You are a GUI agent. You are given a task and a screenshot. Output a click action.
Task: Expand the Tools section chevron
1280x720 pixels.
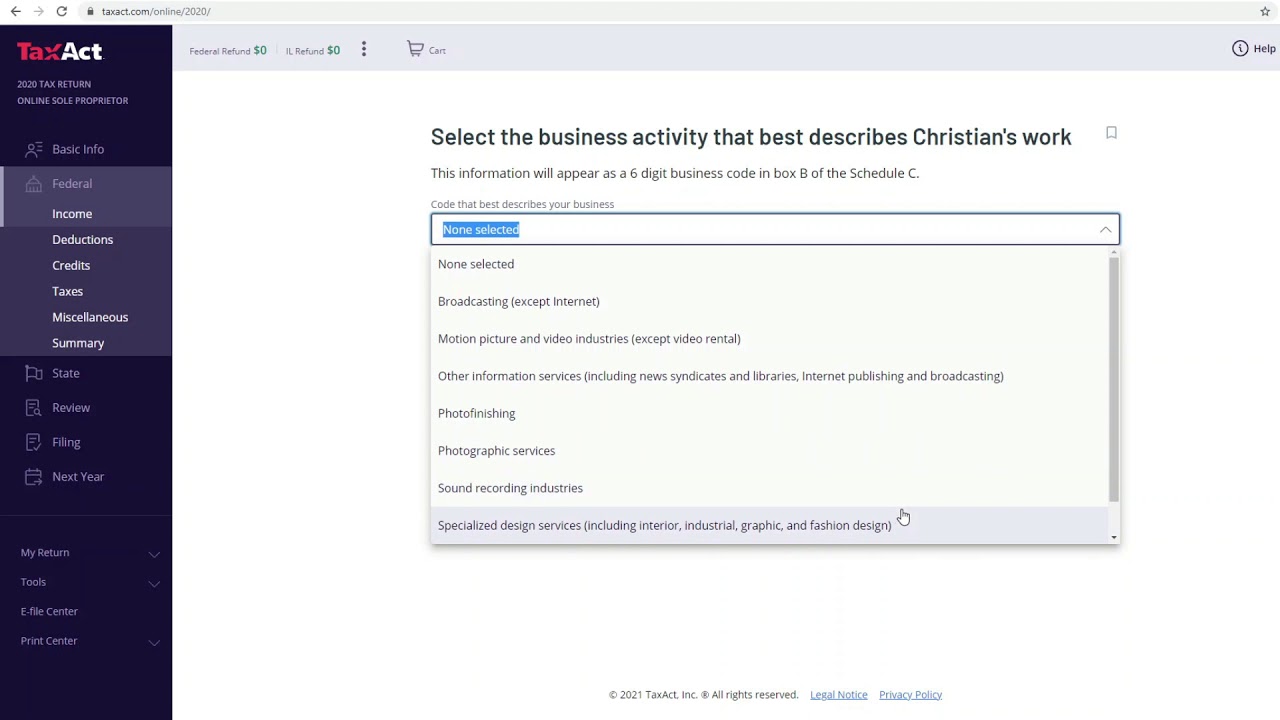pos(154,582)
